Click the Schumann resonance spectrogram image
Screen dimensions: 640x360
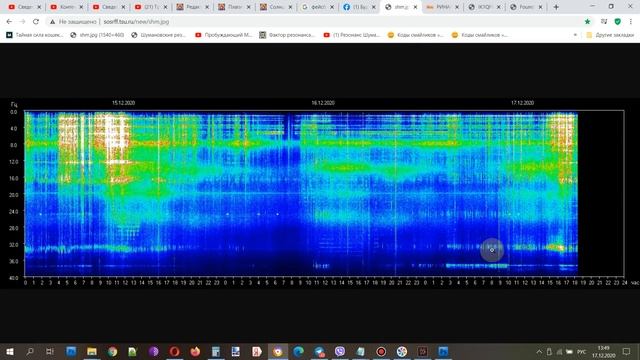tap(320, 193)
